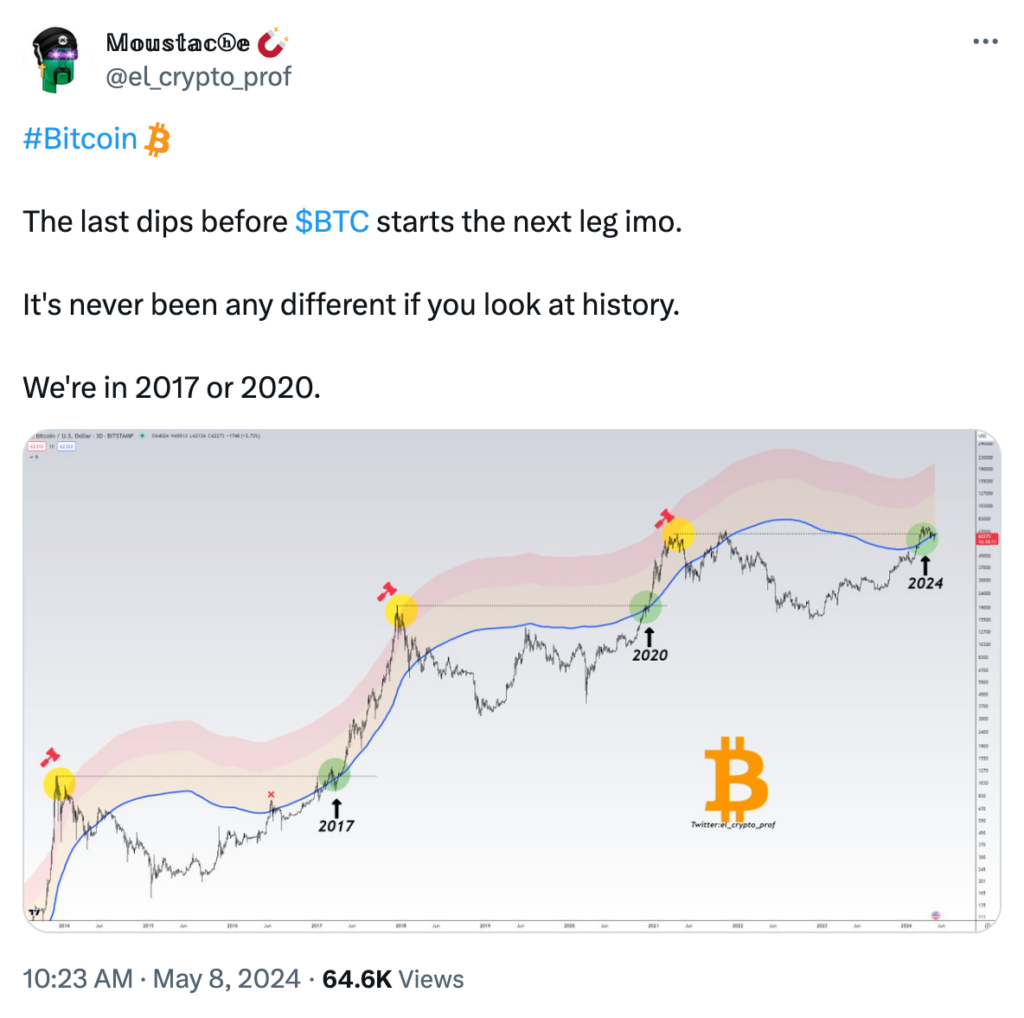1024x1018 pixels.
Task: Click the small red X marker on chart
Action: coord(271,795)
